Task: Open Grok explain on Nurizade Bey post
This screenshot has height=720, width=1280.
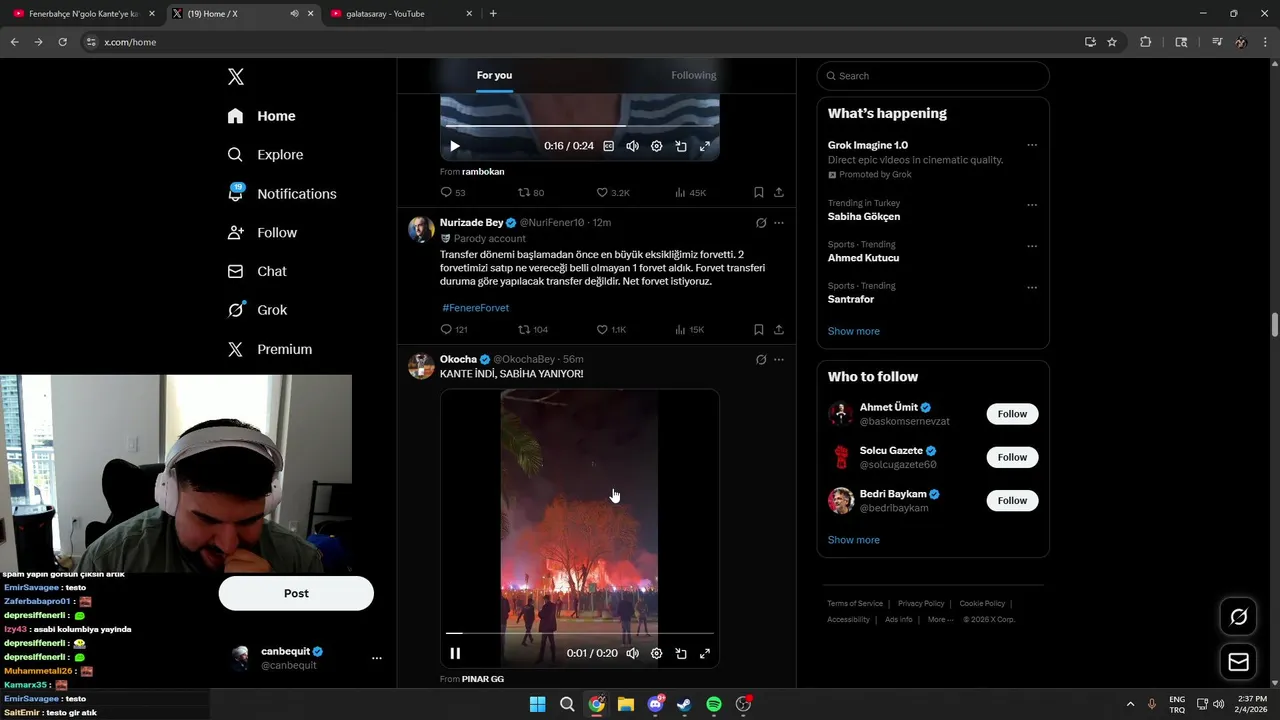Action: (761, 223)
